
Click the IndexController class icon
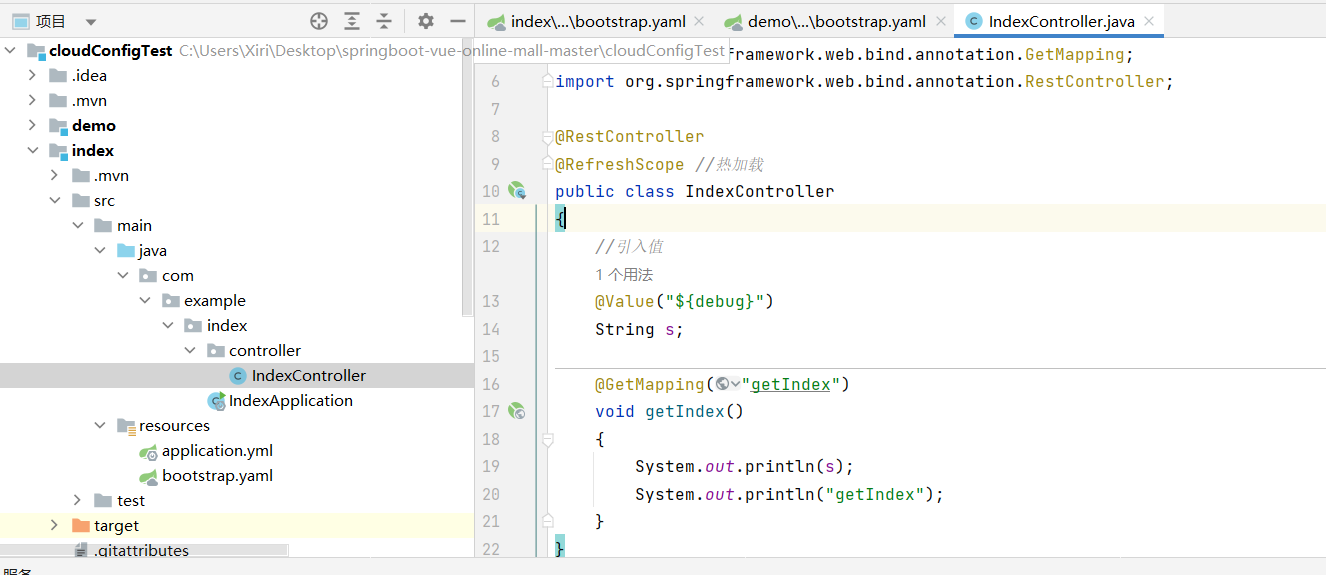click(238, 376)
